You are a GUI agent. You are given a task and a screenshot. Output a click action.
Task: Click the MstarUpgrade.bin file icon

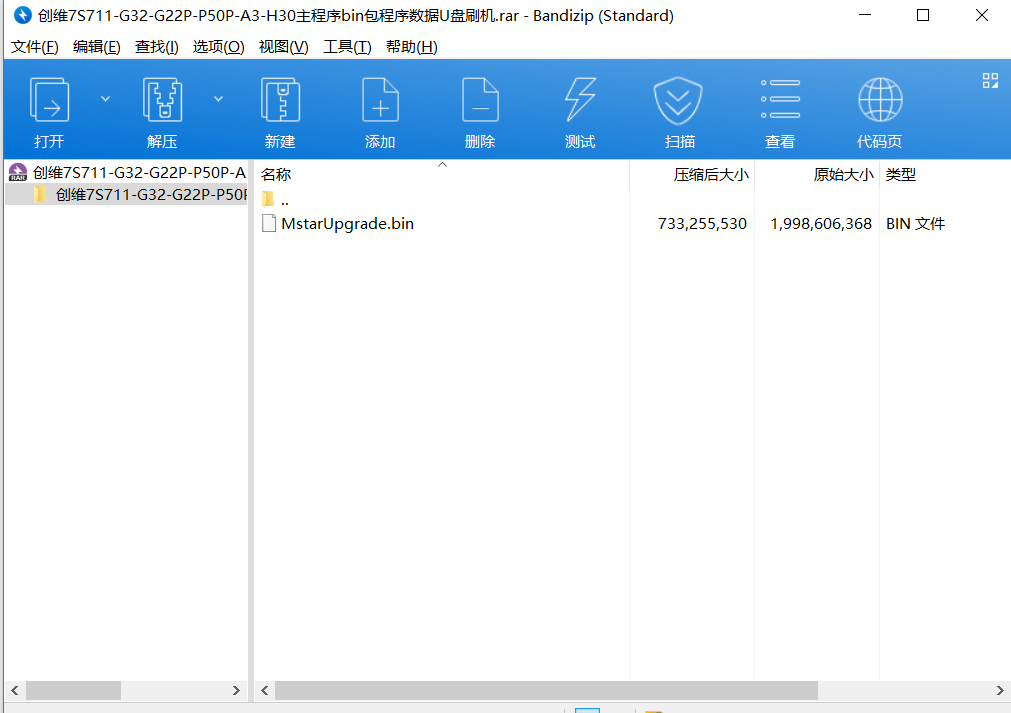269,224
